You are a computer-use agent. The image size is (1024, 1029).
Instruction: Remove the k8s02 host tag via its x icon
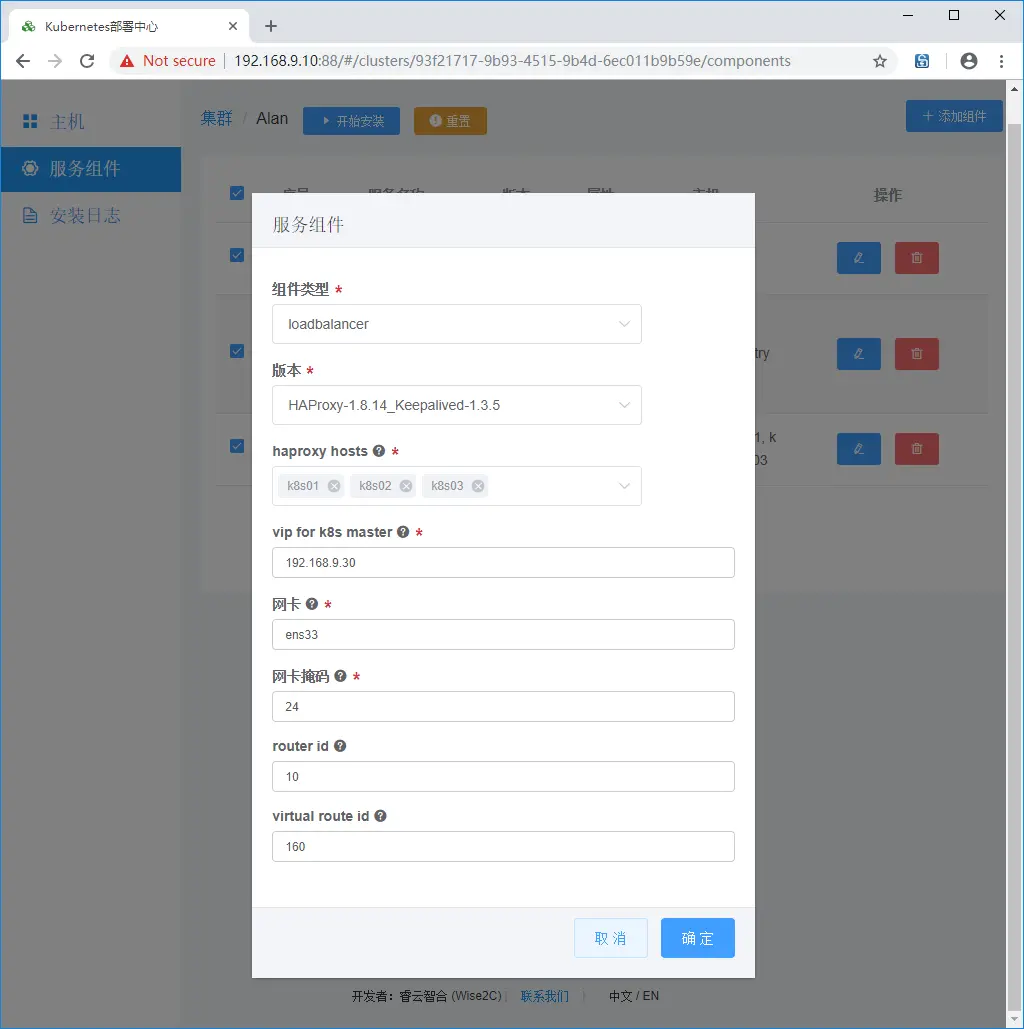click(406, 486)
